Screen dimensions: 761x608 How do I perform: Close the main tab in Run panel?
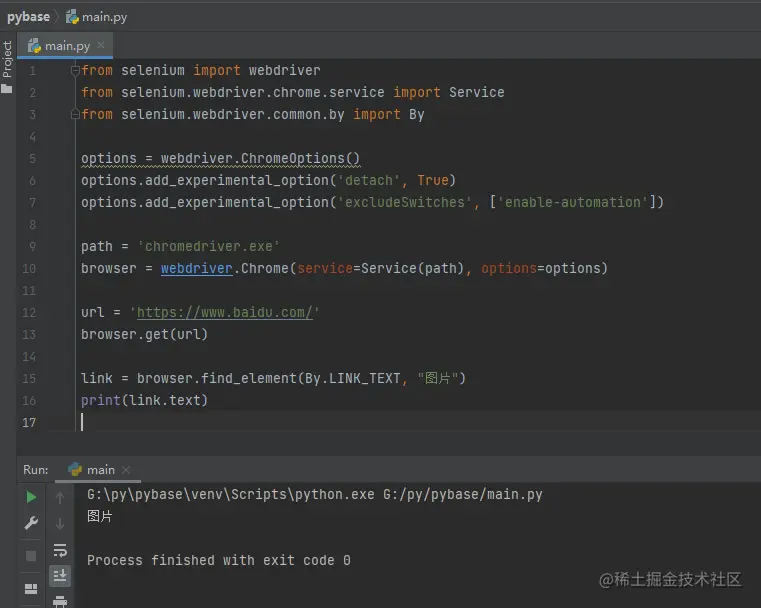point(126,470)
